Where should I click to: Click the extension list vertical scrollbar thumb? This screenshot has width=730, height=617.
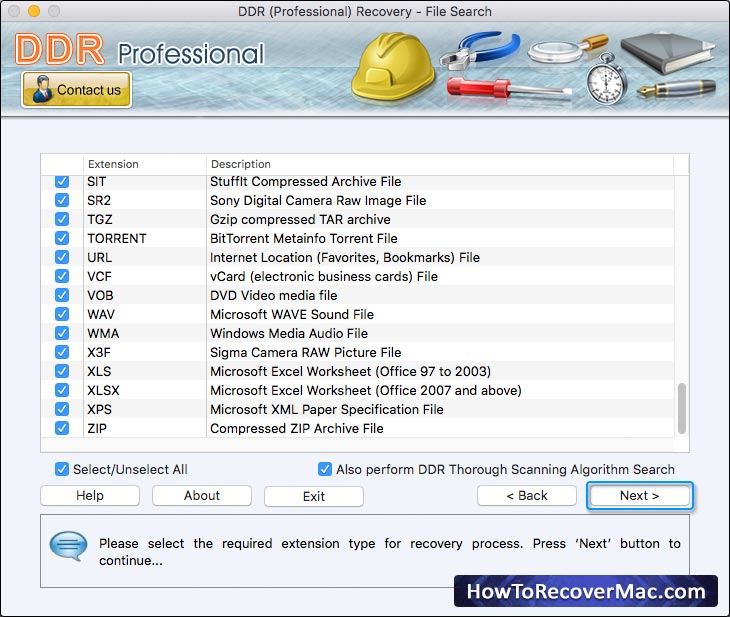682,408
